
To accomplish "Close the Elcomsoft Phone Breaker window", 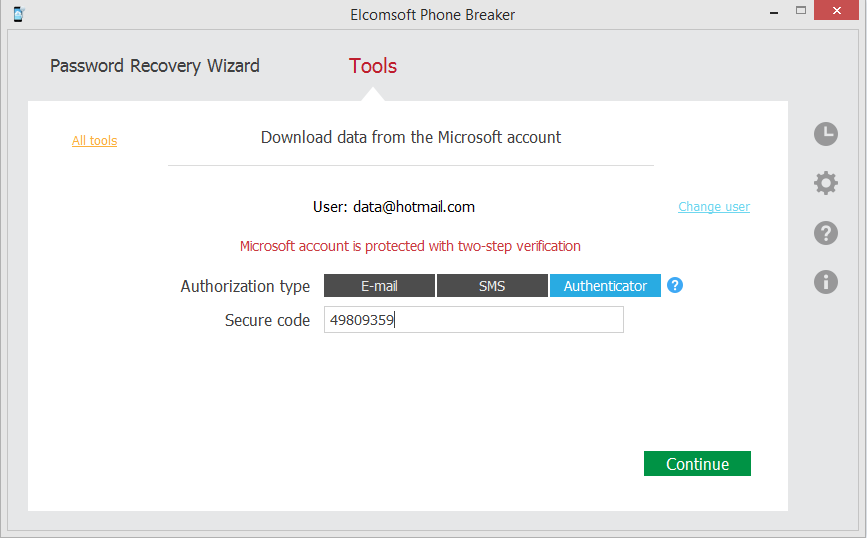I will pos(837,11).
